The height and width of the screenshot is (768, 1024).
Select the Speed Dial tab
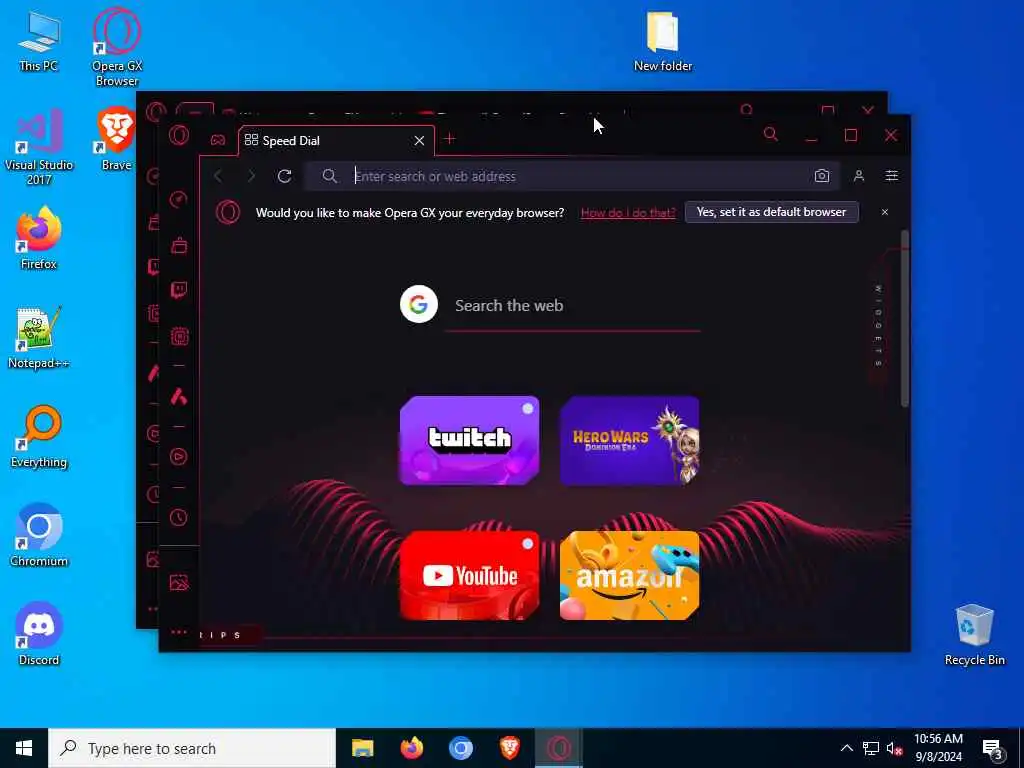pyautogui.click(x=336, y=140)
